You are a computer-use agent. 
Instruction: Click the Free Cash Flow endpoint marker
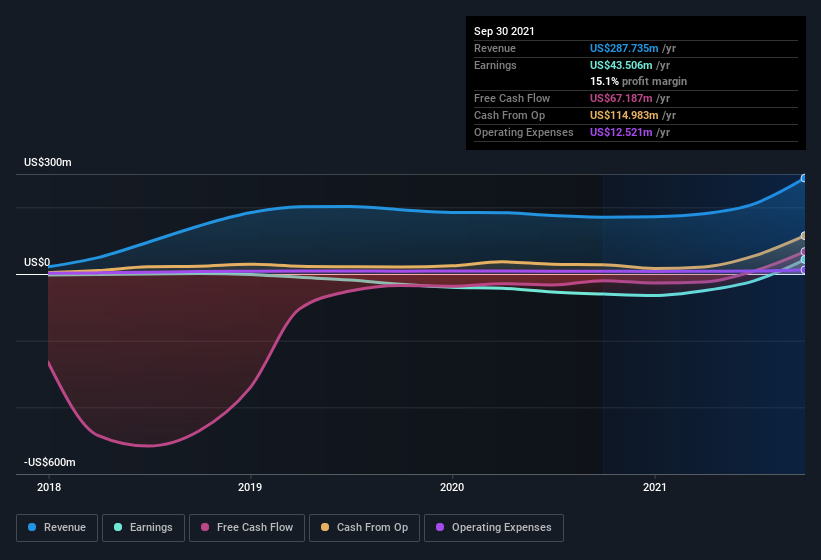(804, 252)
